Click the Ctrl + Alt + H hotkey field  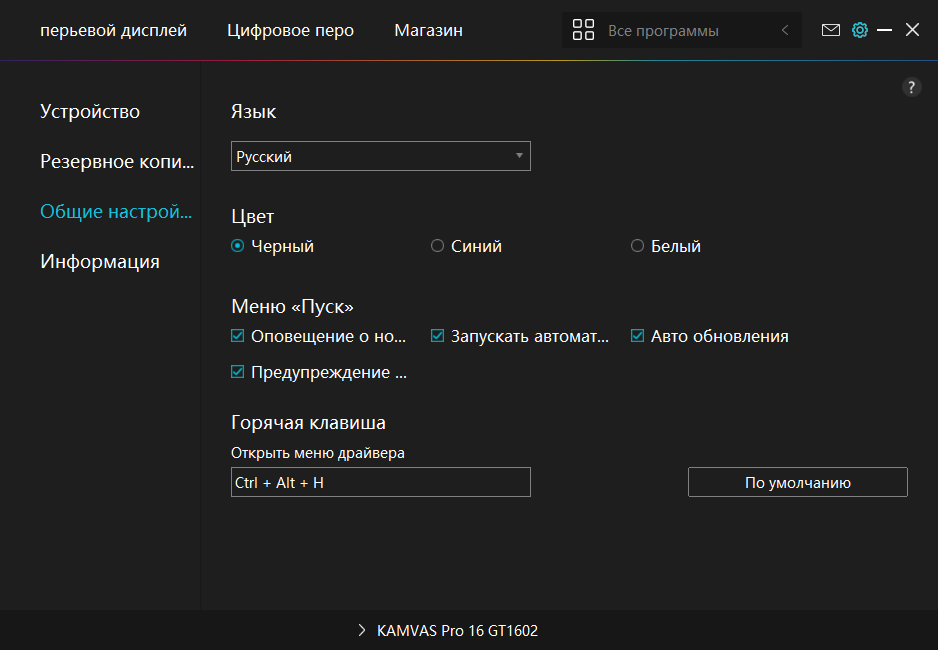pyautogui.click(x=380, y=482)
